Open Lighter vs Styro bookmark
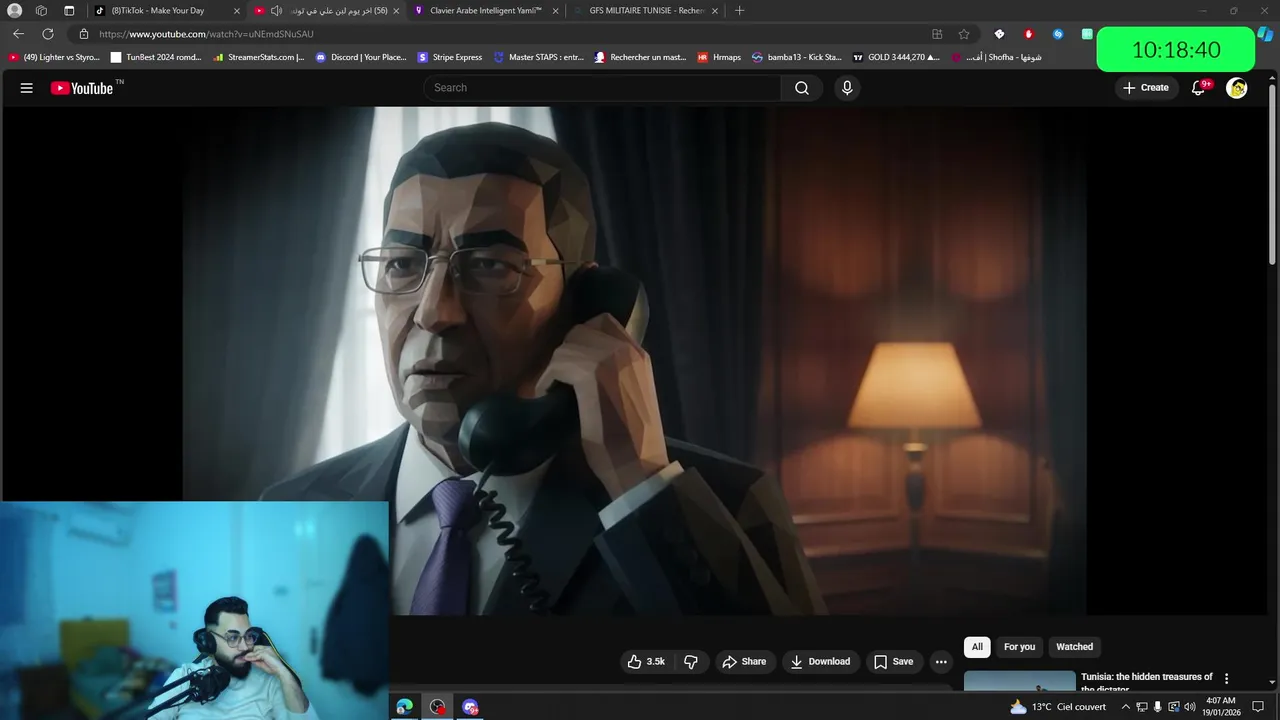Viewport: 1280px width, 720px height. point(54,57)
